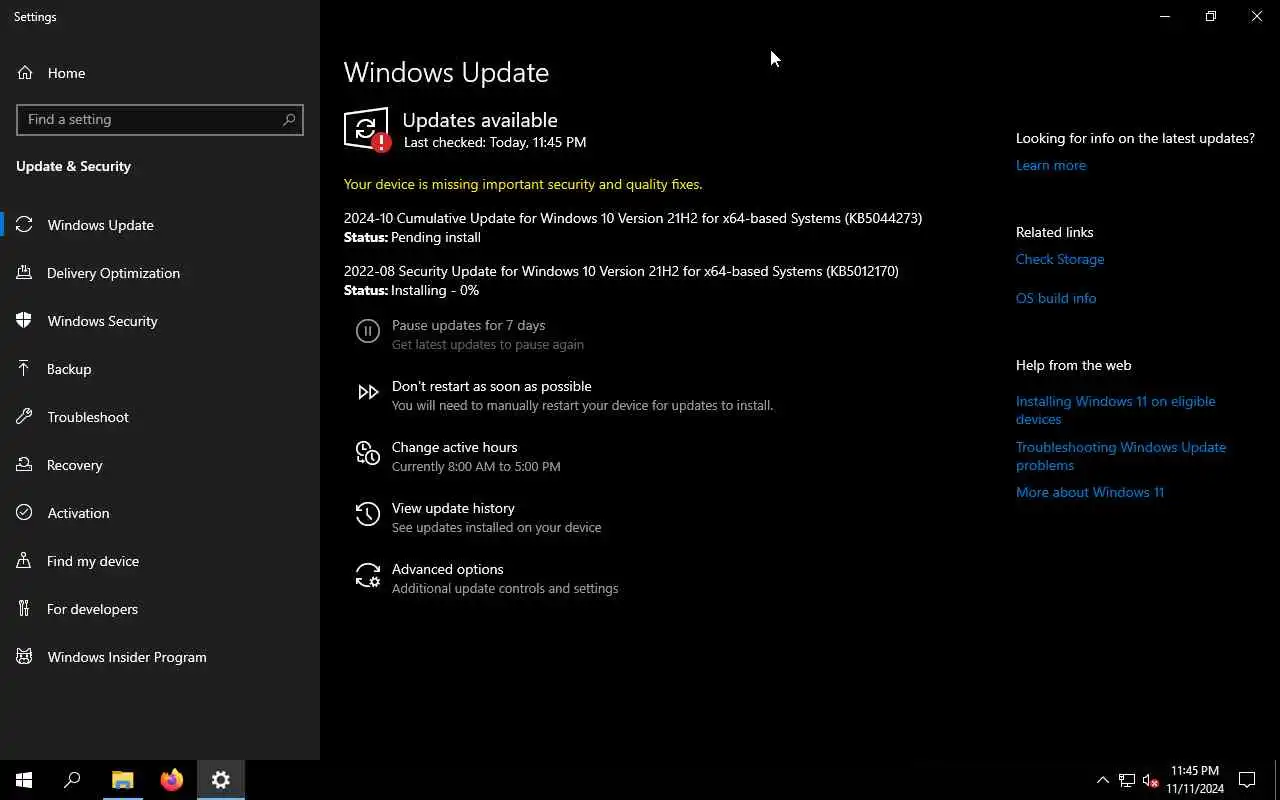Click the yellow missing security fixes warning
Viewport: 1280px width, 800px height.
point(523,184)
